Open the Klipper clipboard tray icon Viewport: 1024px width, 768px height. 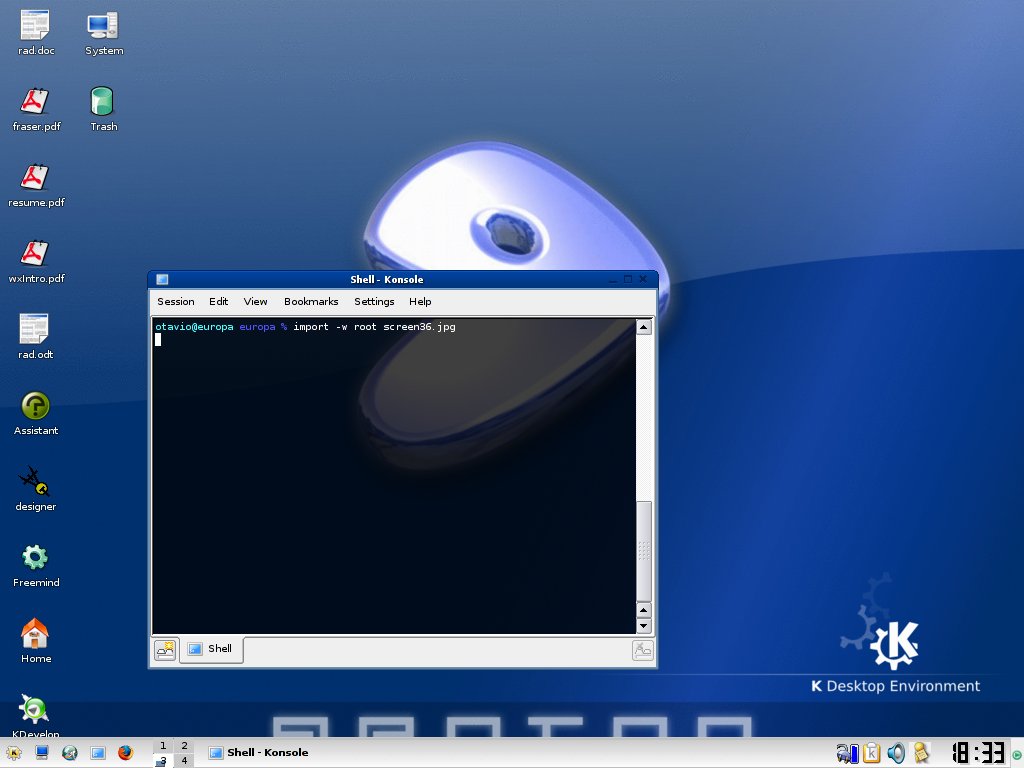872,753
